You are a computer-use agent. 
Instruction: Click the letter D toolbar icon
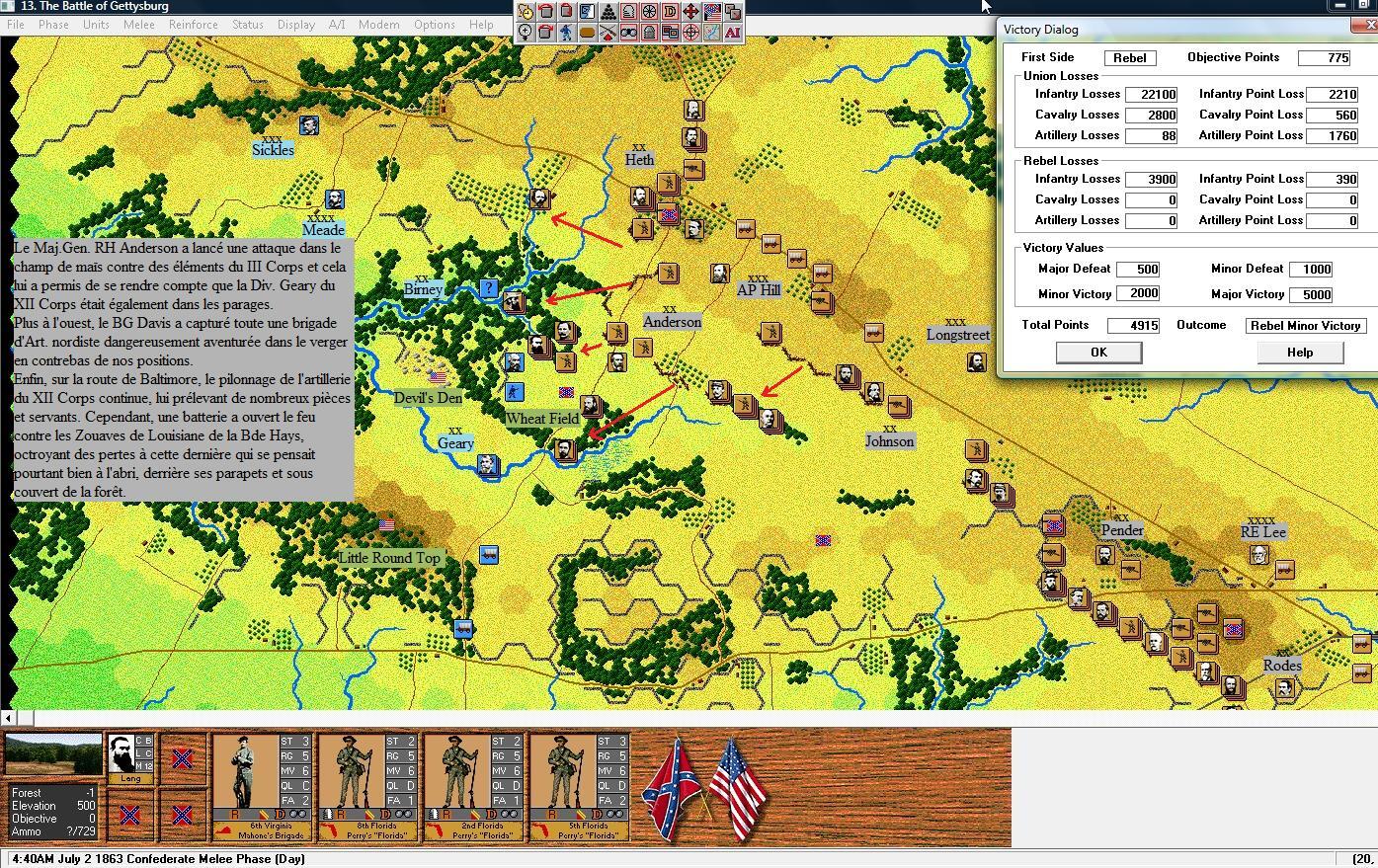671,12
